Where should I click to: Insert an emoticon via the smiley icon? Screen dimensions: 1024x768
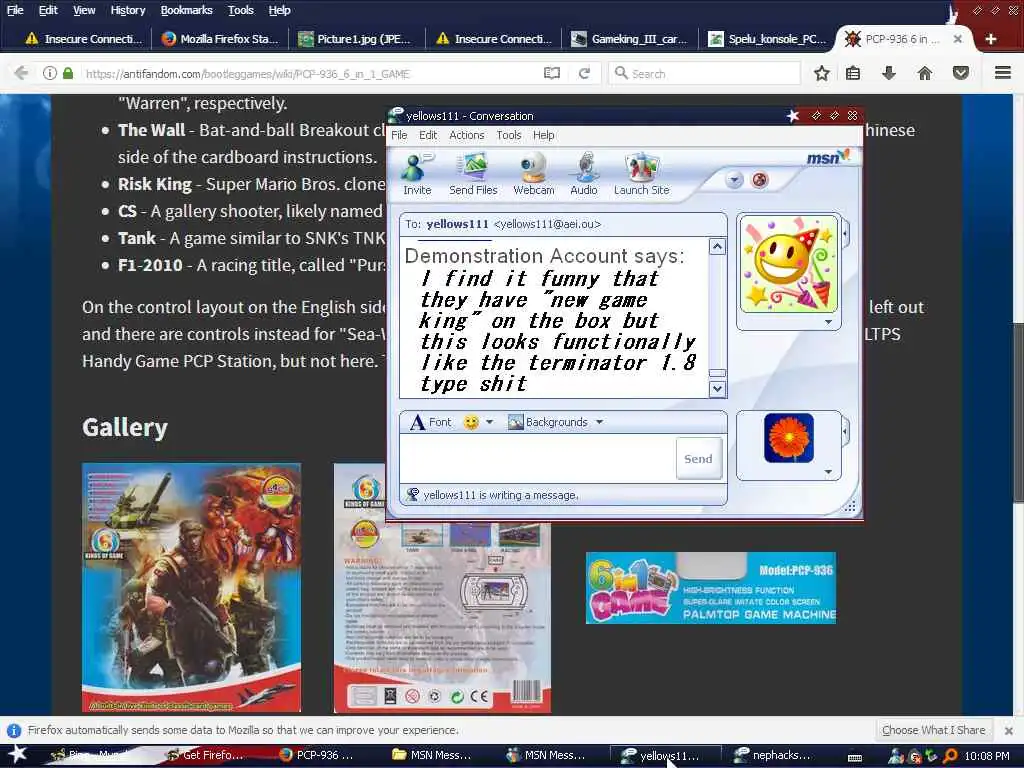click(471, 423)
